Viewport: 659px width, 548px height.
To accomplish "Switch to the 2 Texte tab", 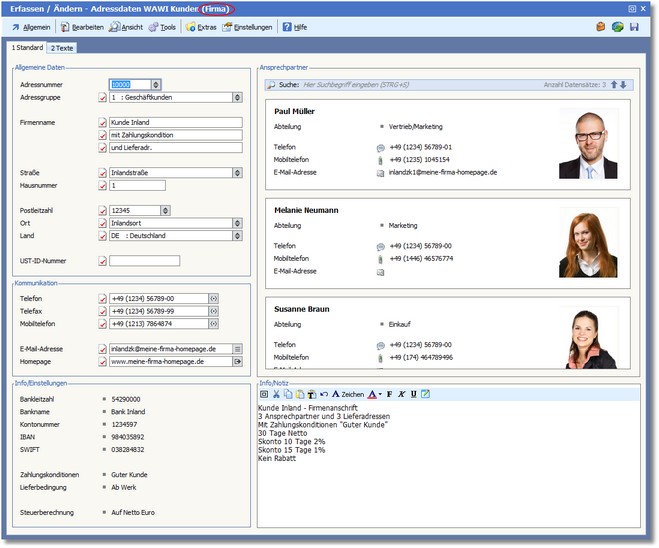I will (62, 48).
